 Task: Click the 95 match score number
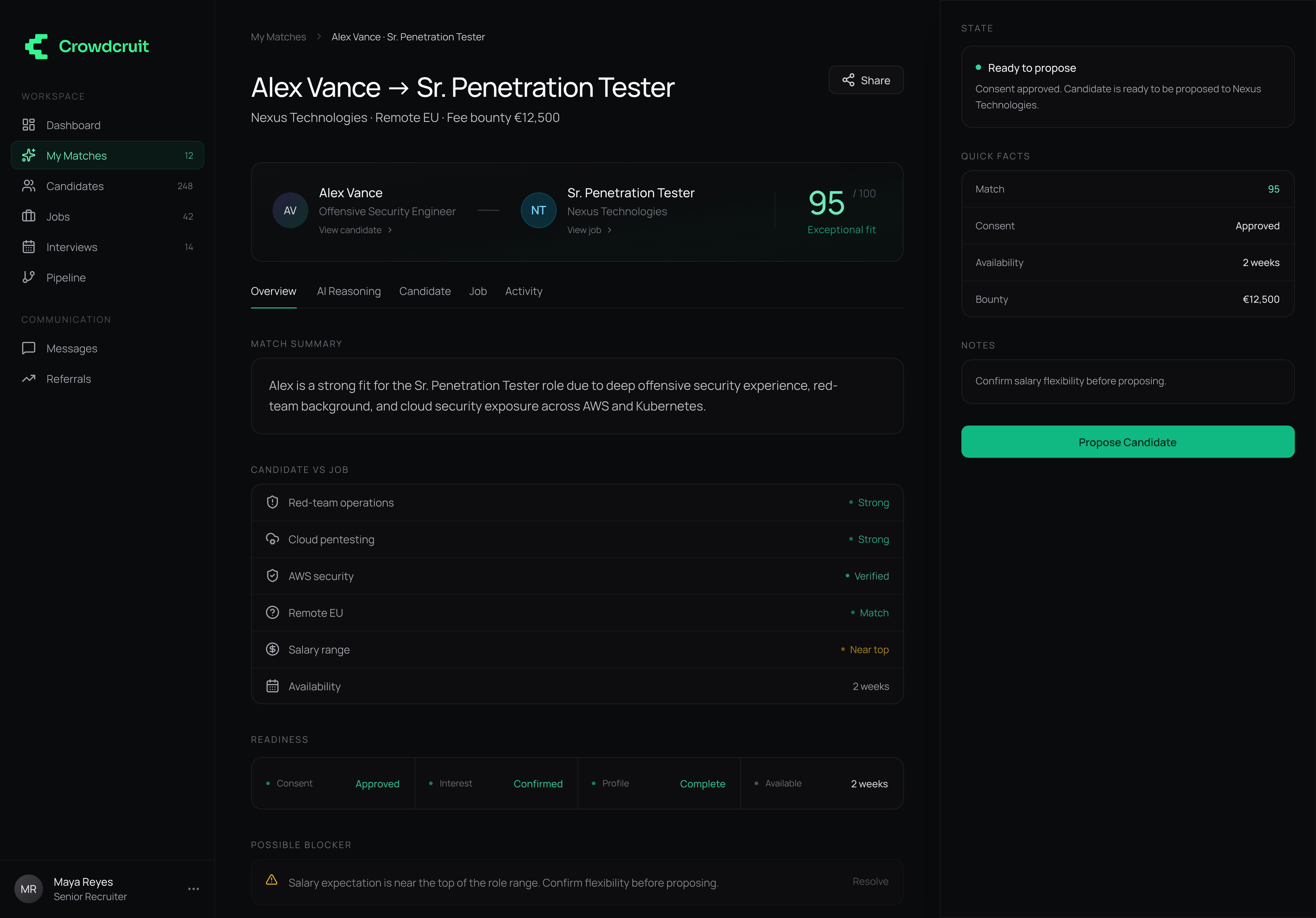826,203
